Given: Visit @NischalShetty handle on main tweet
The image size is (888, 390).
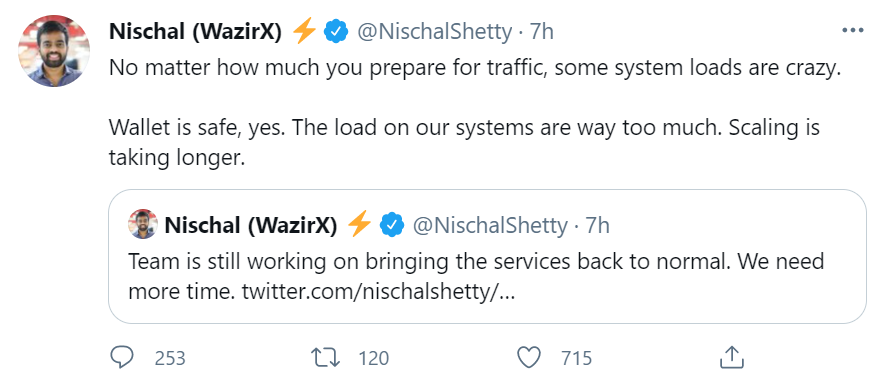Looking at the screenshot, I should (434, 32).
